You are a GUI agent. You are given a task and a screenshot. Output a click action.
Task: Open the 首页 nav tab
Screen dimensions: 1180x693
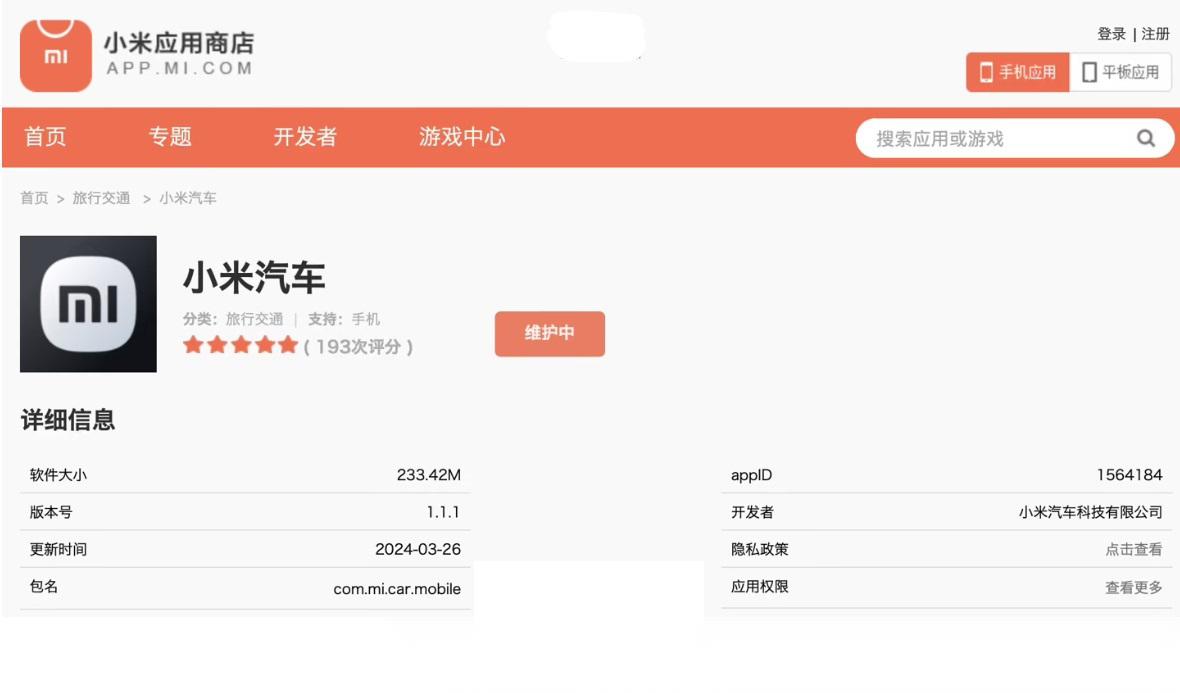45,137
